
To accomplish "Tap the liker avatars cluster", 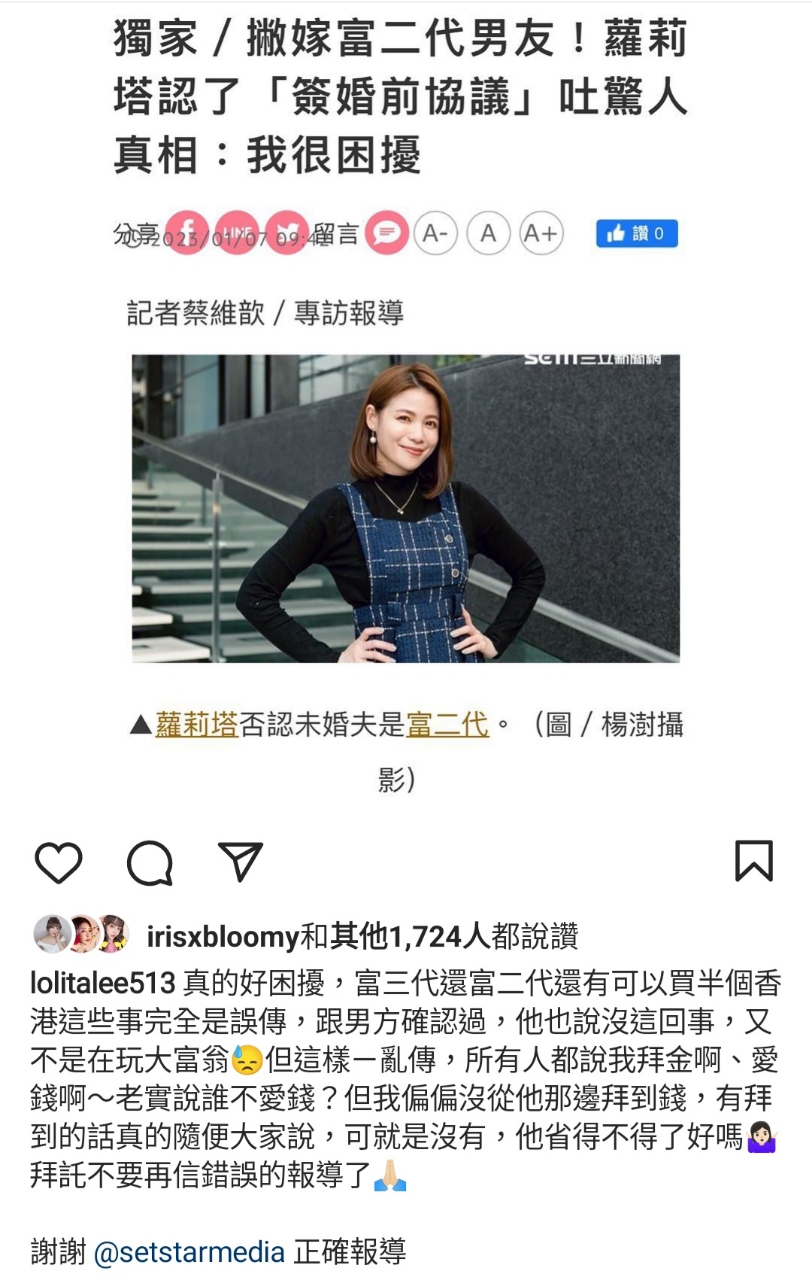I will pyautogui.click(x=81, y=934).
